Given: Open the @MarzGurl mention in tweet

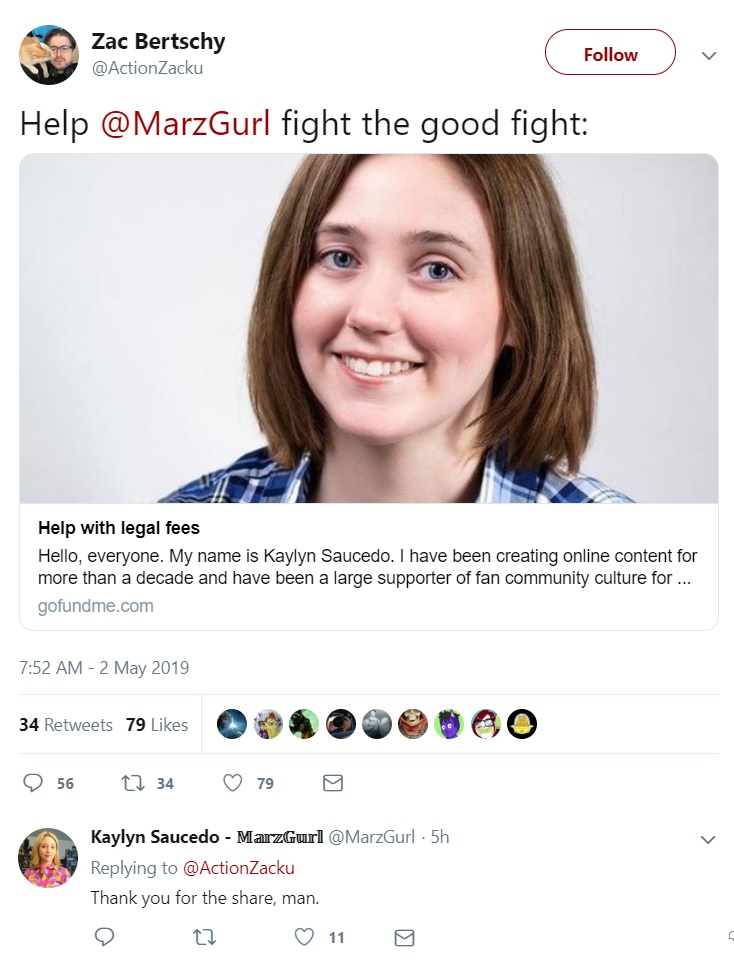Looking at the screenshot, I should coord(185,123).
